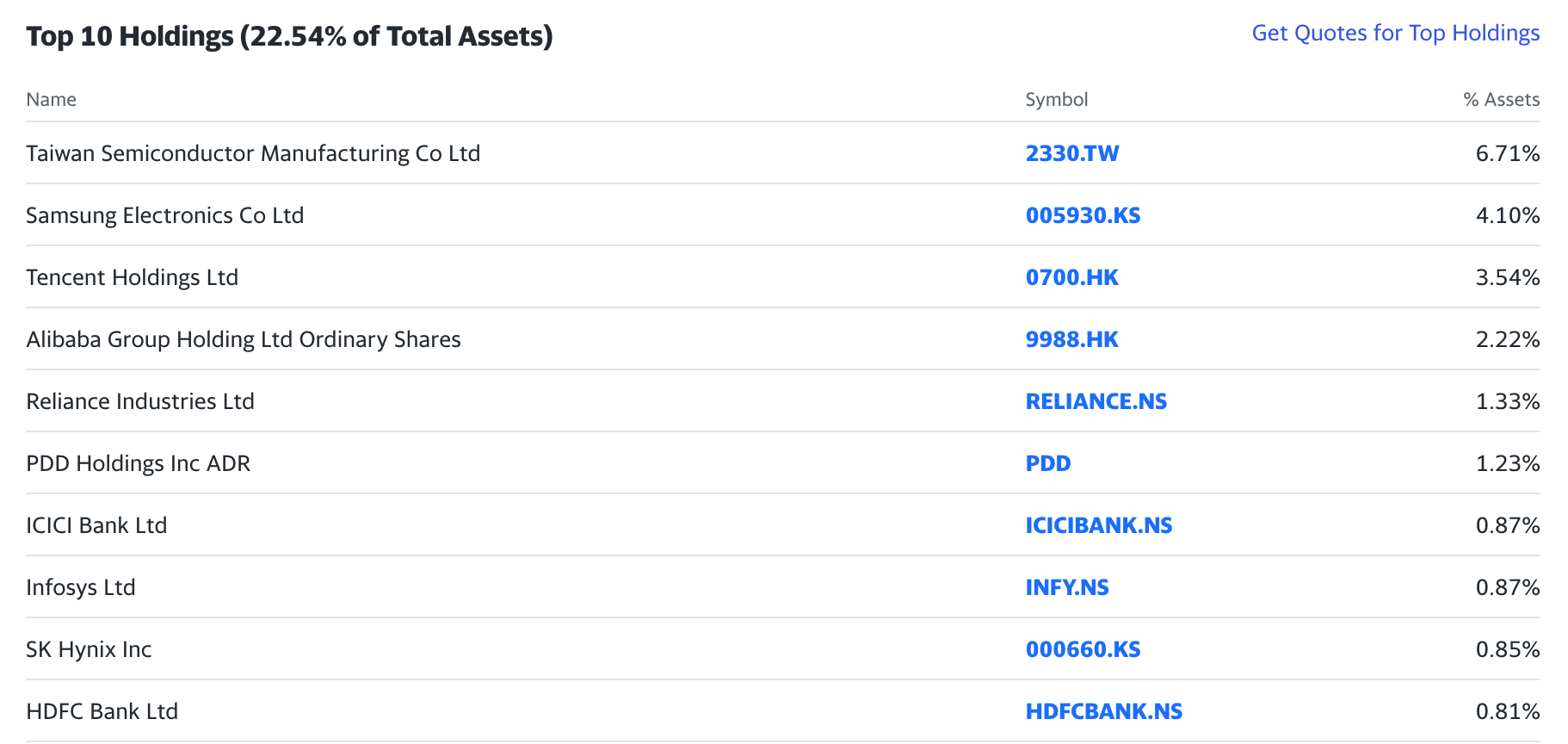Click the 2330.TW symbol link
This screenshot has width=1568, height=744.
[x=1071, y=153]
